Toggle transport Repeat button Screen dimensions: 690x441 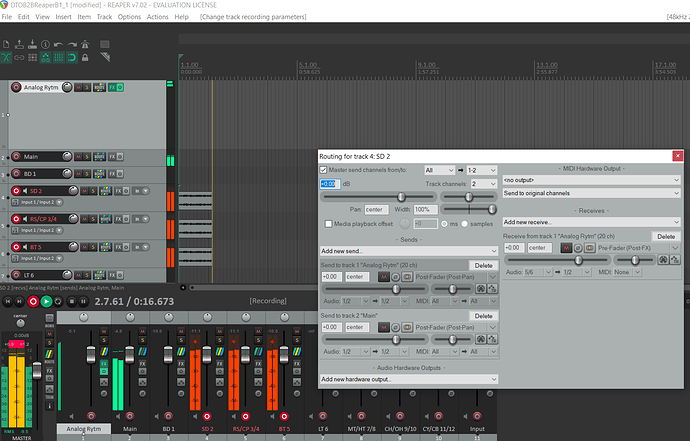(x=58, y=301)
